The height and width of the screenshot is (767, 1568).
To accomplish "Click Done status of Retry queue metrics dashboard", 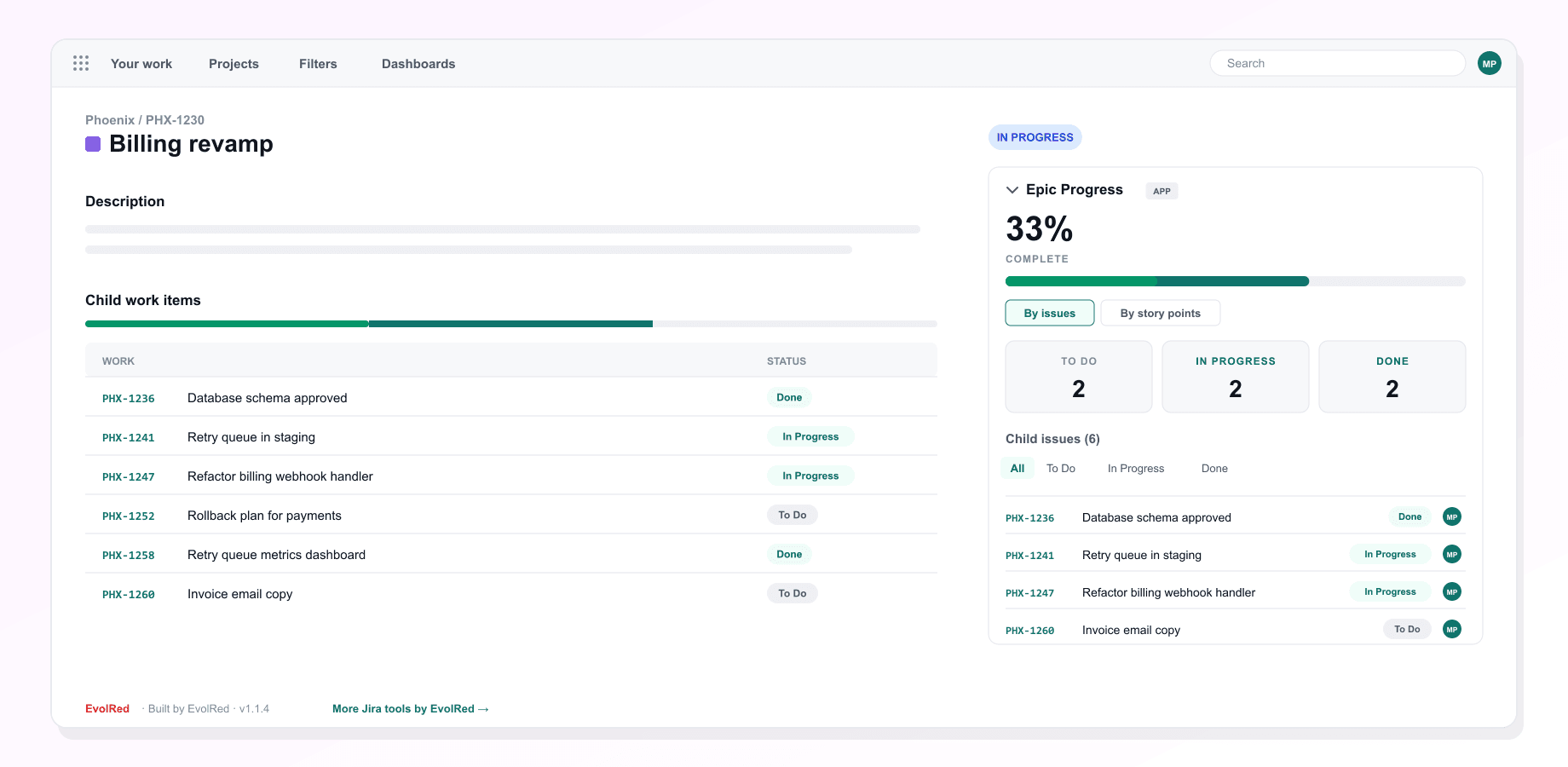I will click(789, 554).
